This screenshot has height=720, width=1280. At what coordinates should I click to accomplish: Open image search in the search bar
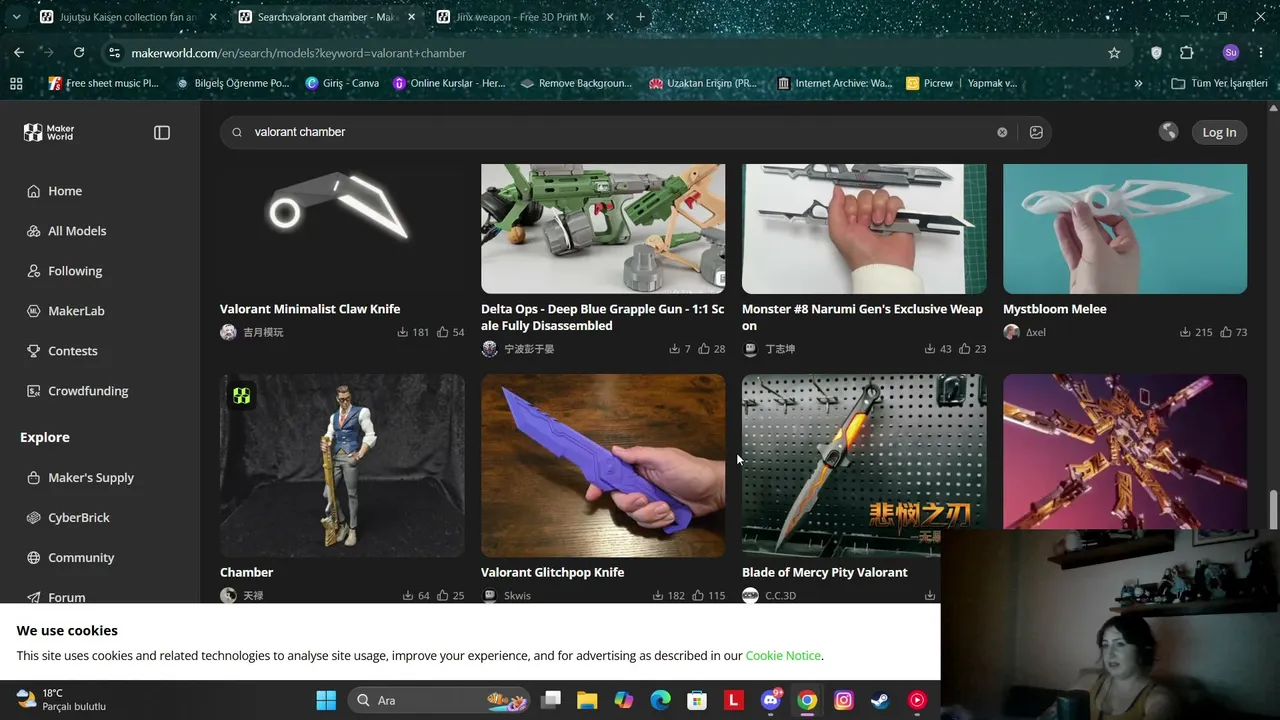pos(1036,132)
